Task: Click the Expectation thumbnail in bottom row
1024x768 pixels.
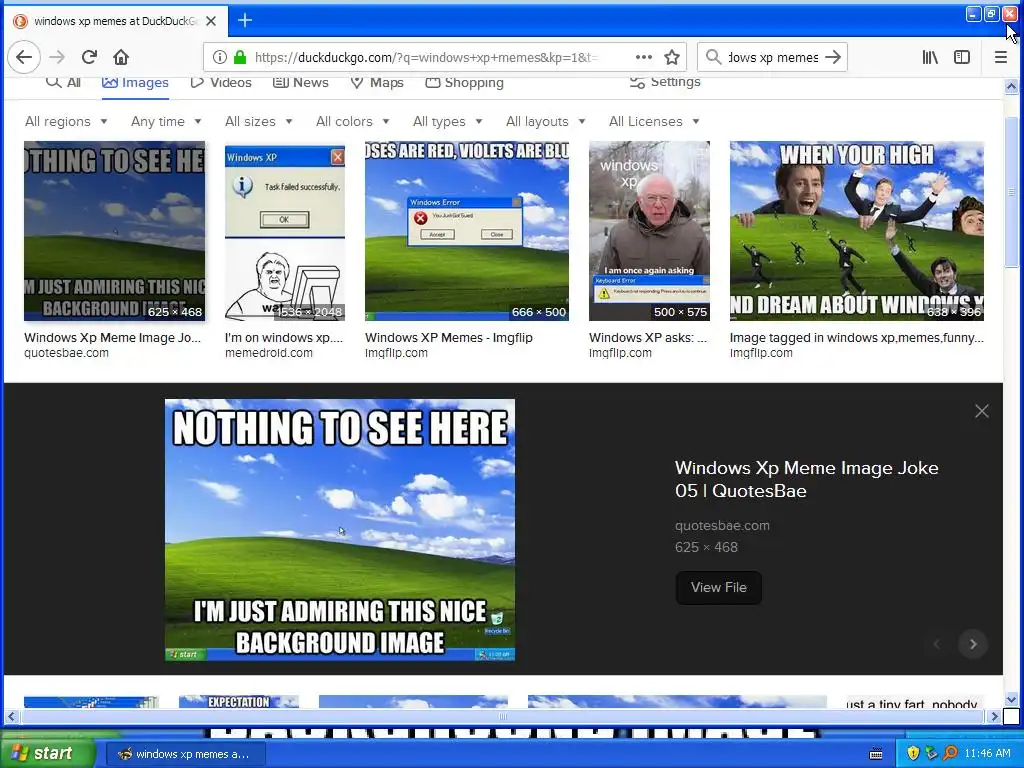Action: [239, 701]
